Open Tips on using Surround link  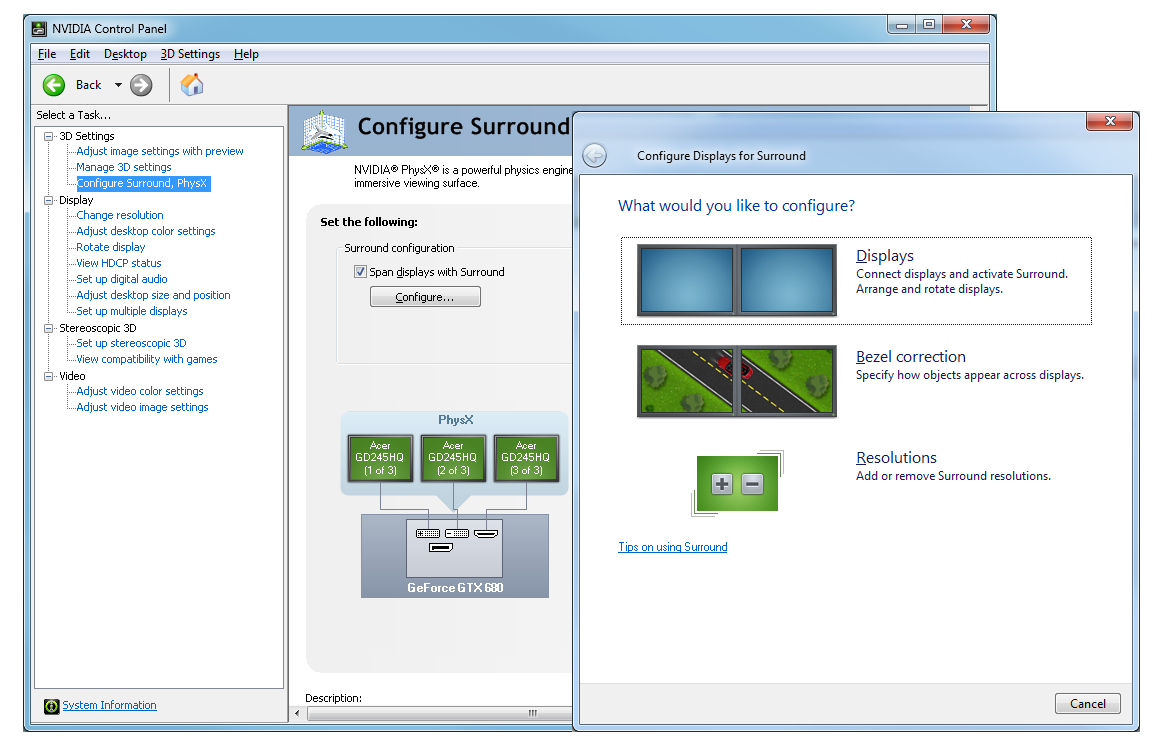(673, 547)
